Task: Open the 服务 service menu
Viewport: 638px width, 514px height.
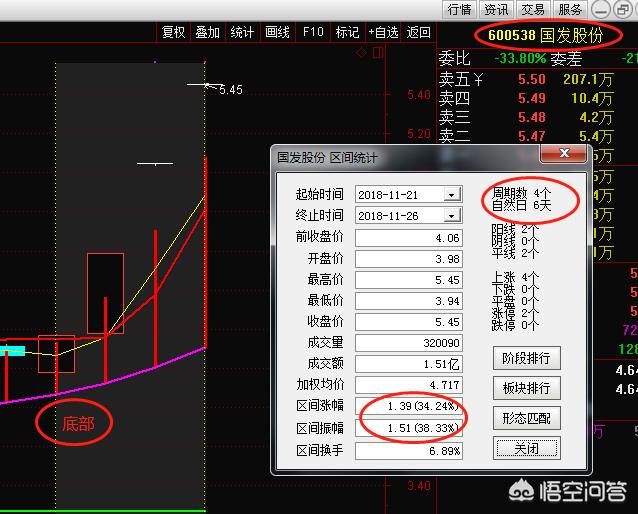Action: pos(570,9)
